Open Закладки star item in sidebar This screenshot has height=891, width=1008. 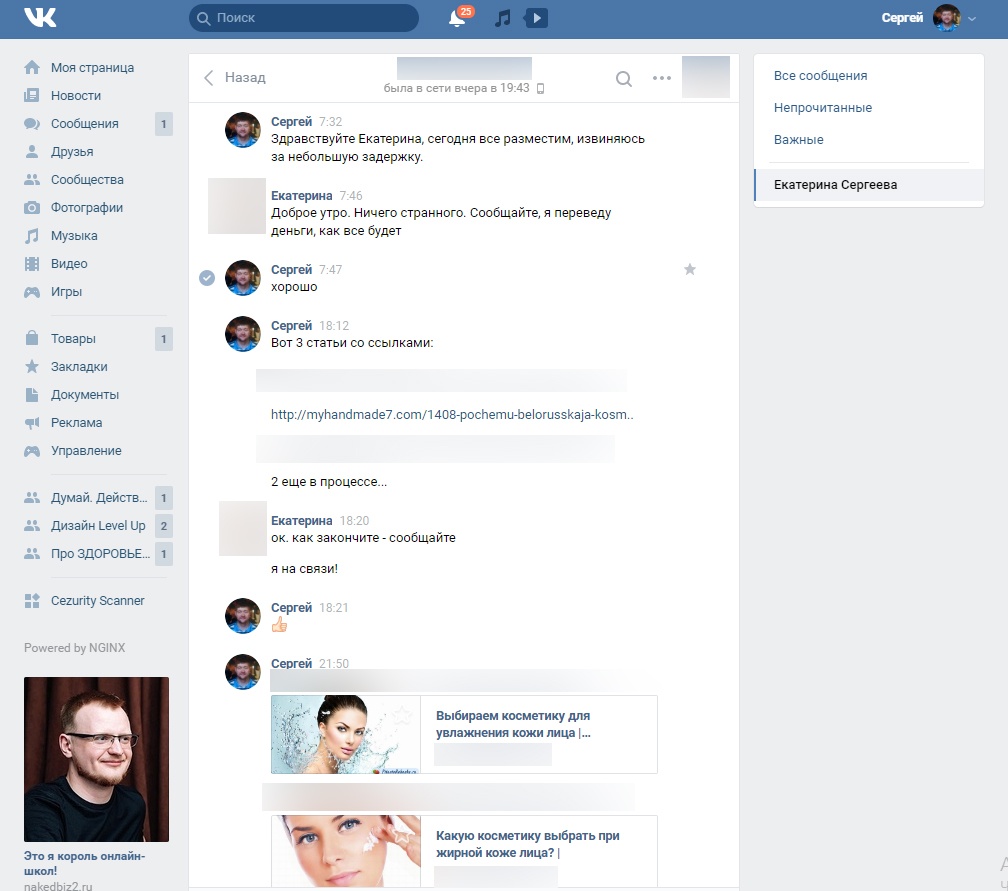coord(78,366)
